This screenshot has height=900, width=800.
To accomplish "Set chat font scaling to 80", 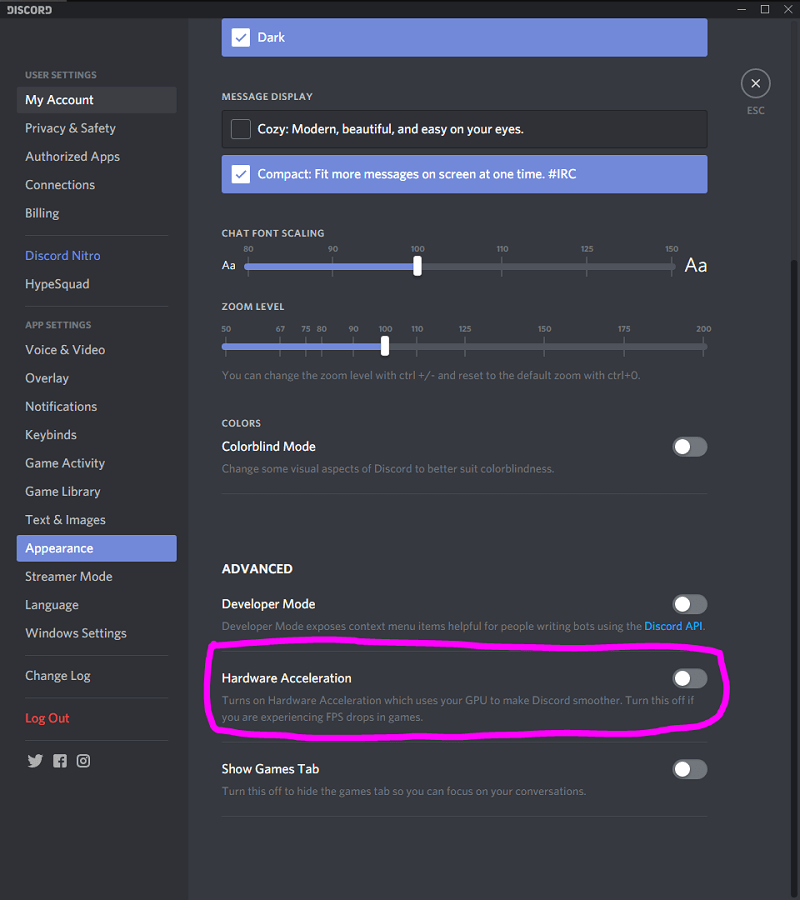I will [248, 266].
